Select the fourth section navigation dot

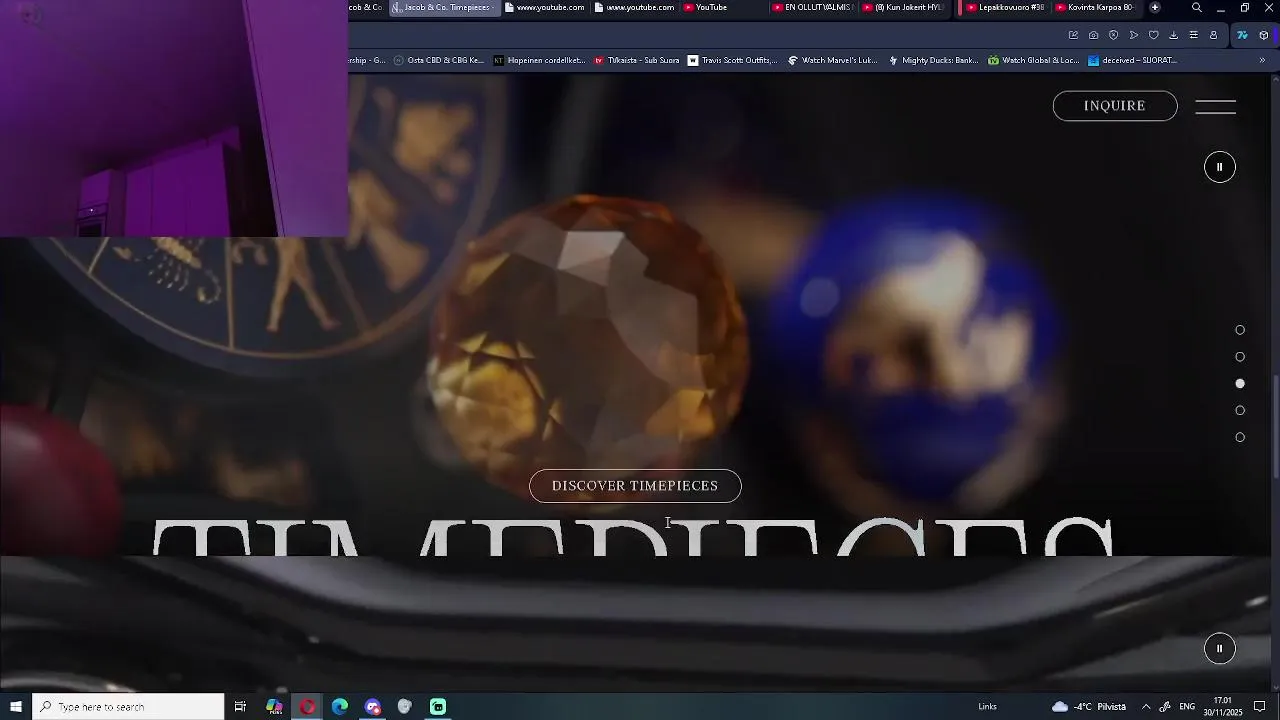(x=1240, y=411)
